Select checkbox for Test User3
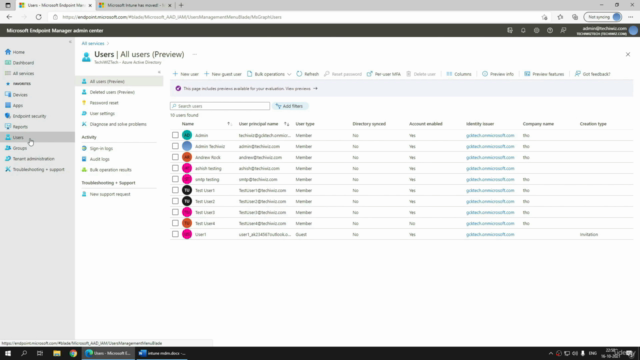This screenshot has height=360, width=640. click(x=175, y=212)
